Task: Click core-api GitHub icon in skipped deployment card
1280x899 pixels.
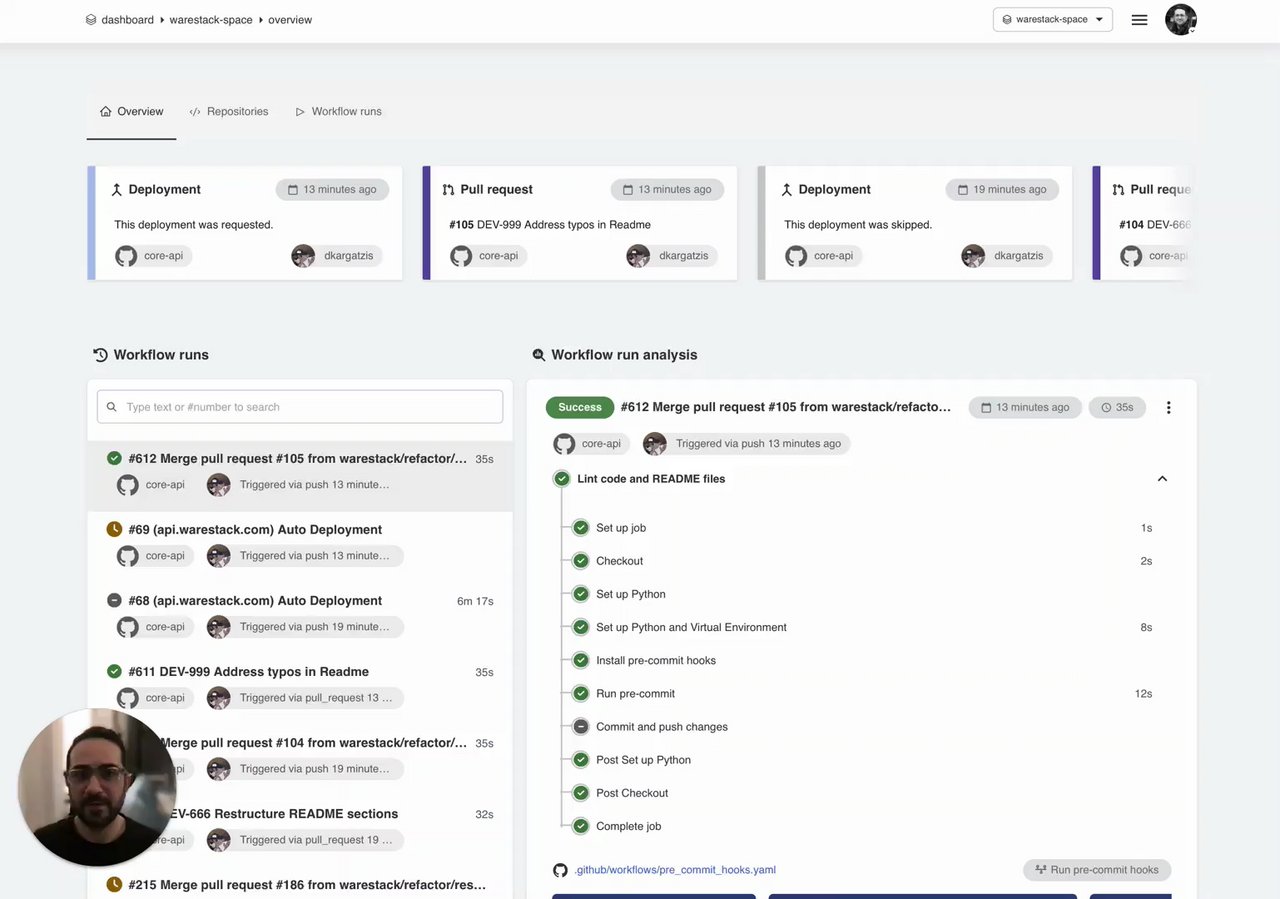Action: point(796,256)
